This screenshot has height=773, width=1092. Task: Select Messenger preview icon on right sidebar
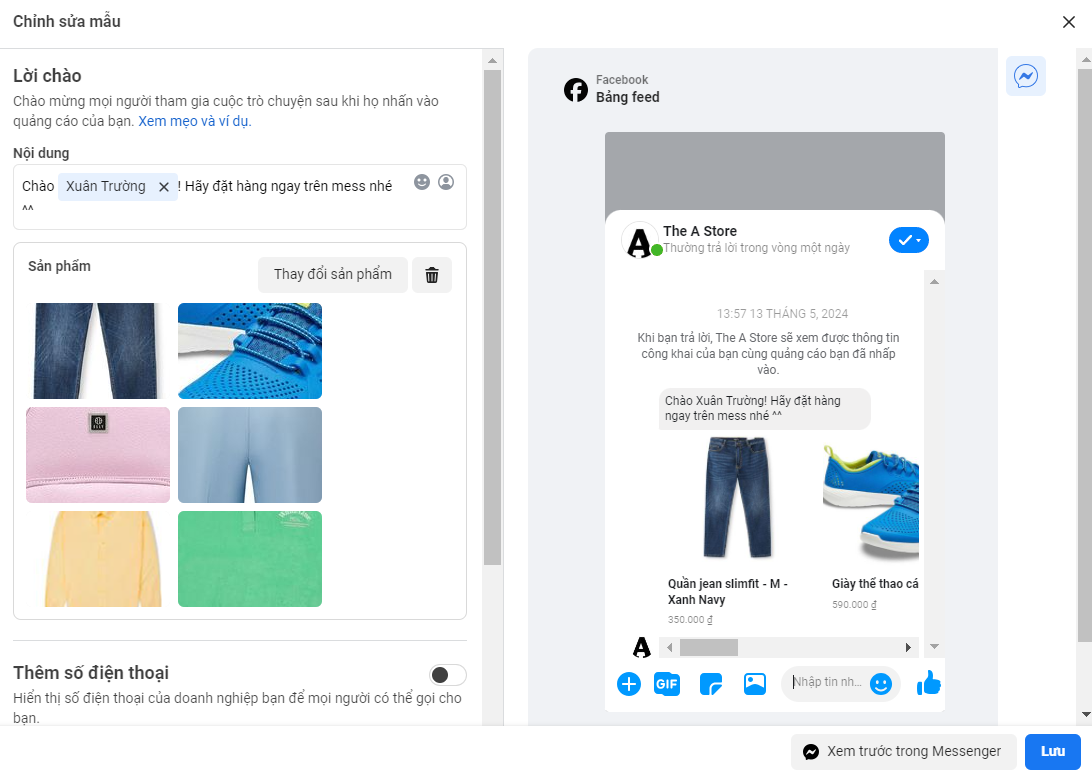tap(1026, 76)
